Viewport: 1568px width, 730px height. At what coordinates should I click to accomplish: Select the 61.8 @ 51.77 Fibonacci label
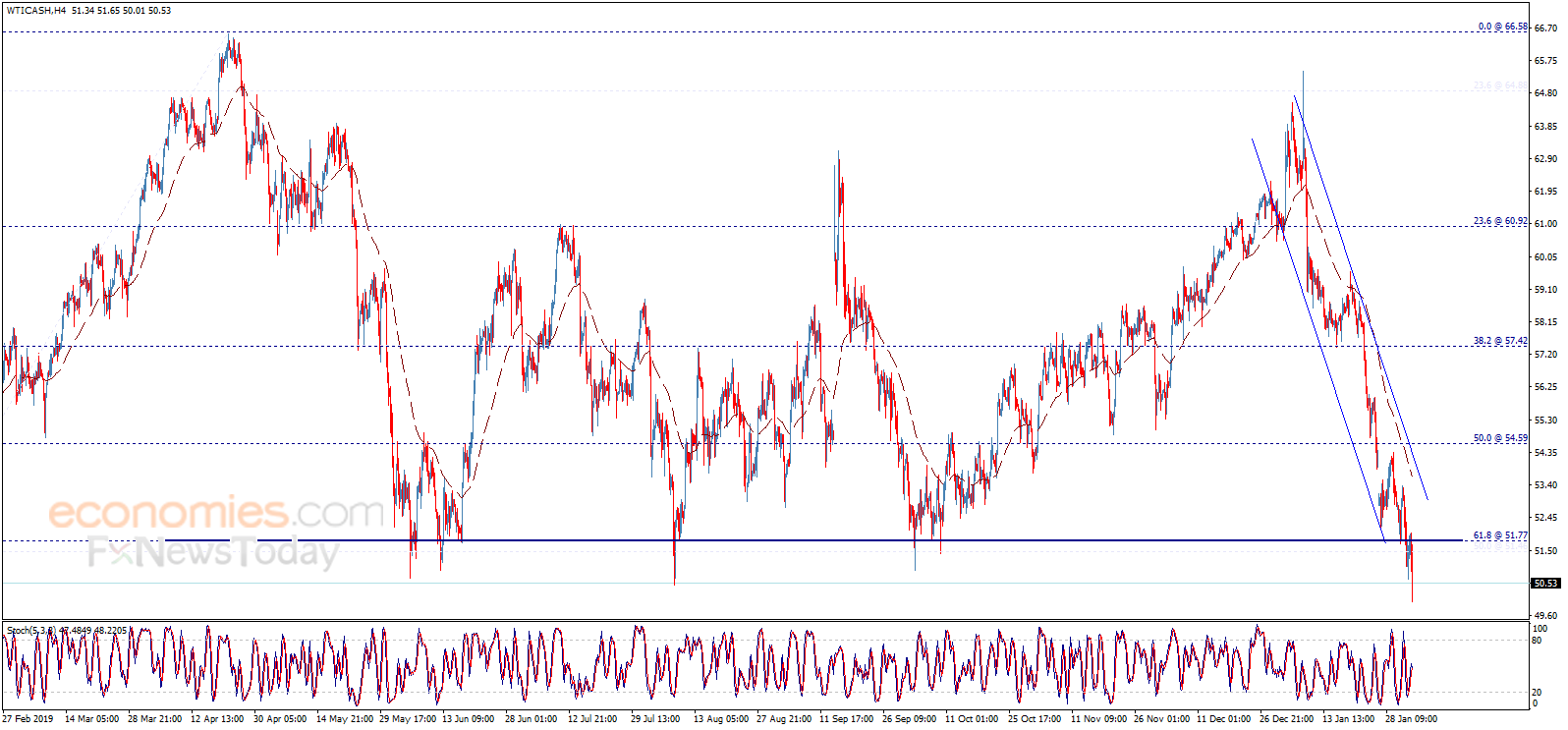pyautogui.click(x=1500, y=535)
